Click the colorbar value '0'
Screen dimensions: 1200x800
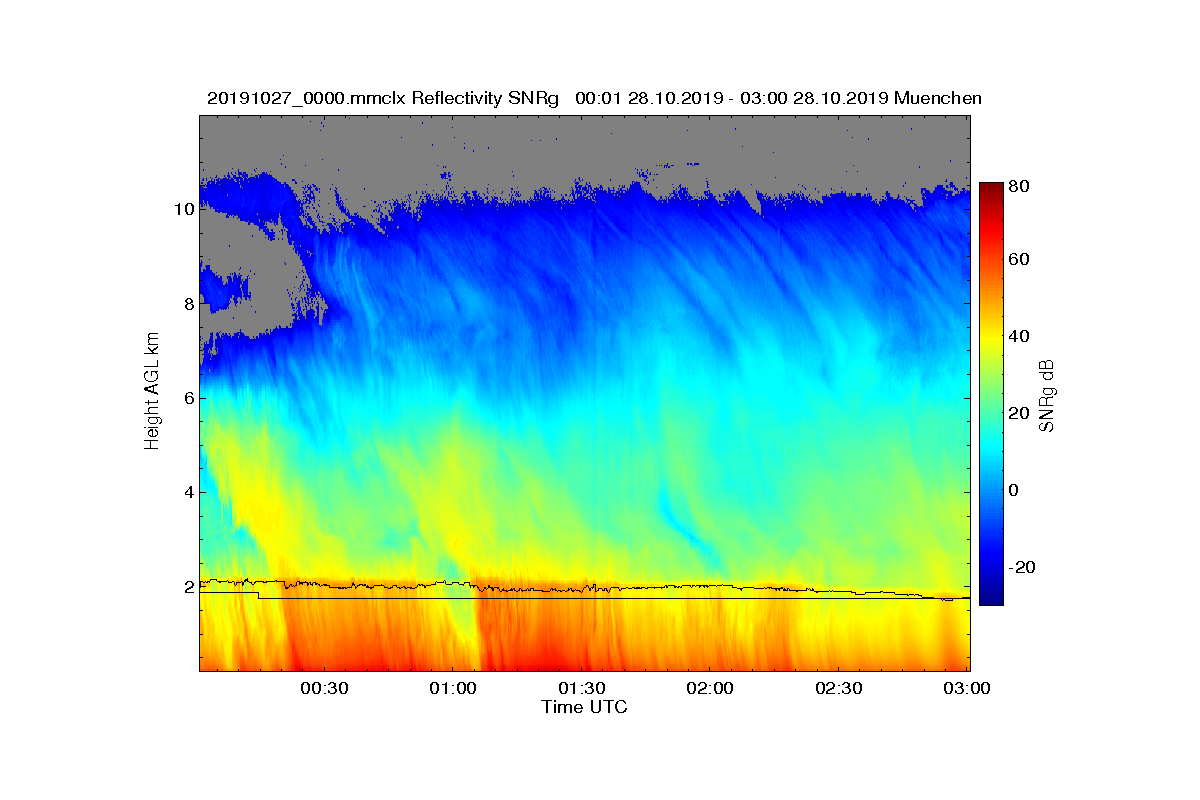[x=1016, y=490]
